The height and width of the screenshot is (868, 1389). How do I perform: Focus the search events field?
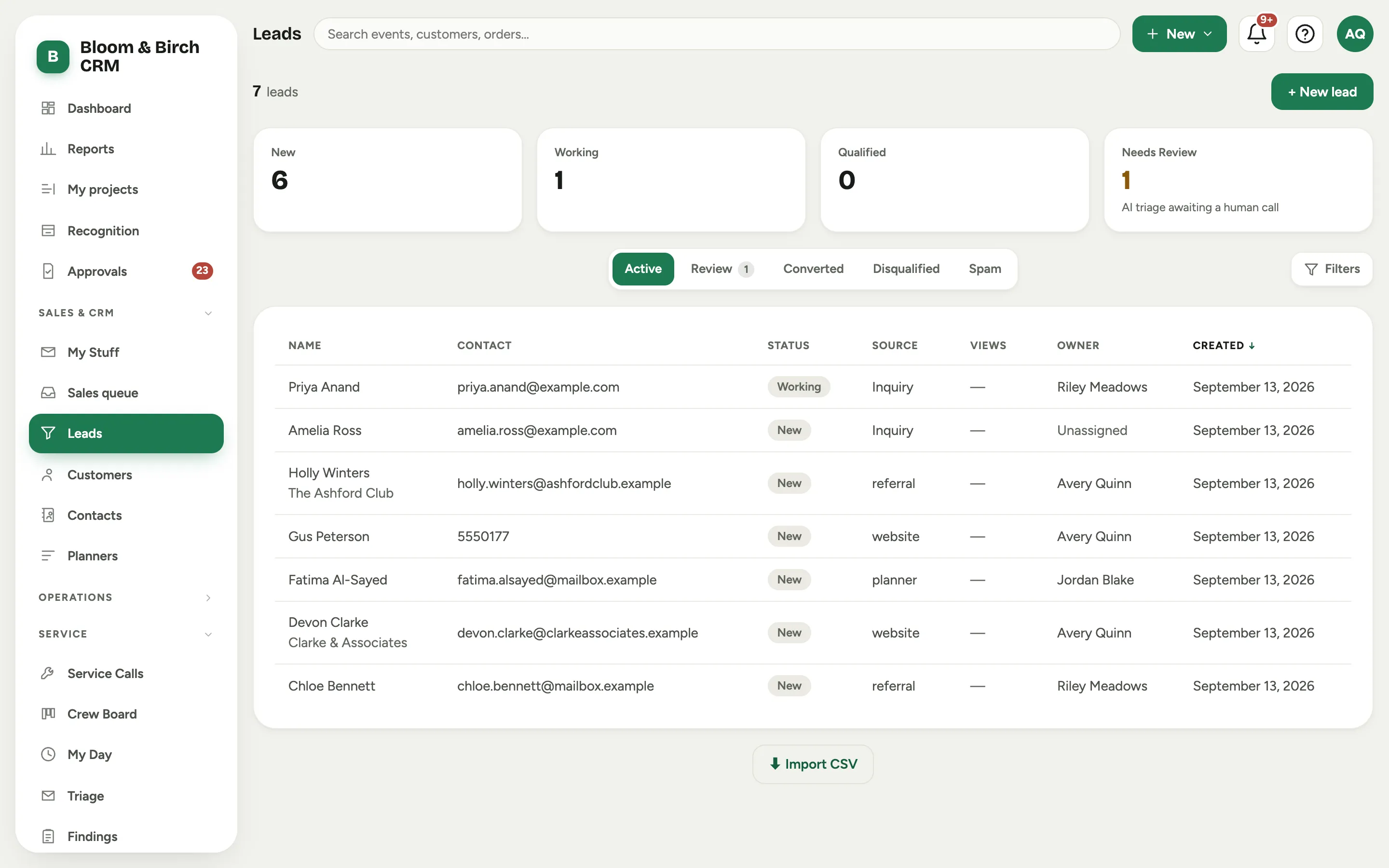pyautogui.click(x=716, y=34)
